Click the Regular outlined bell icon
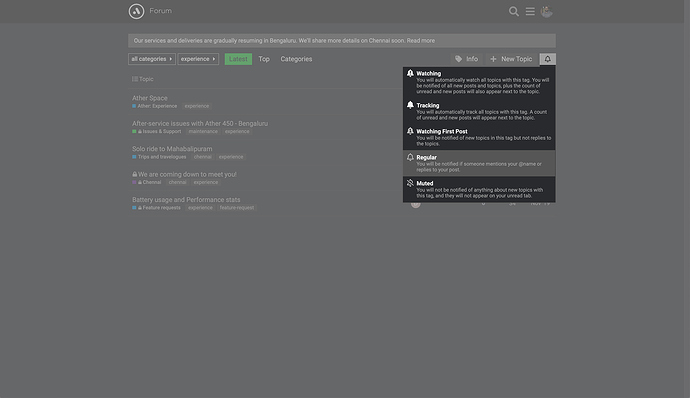Screen dimensions: 690x398 point(410,157)
